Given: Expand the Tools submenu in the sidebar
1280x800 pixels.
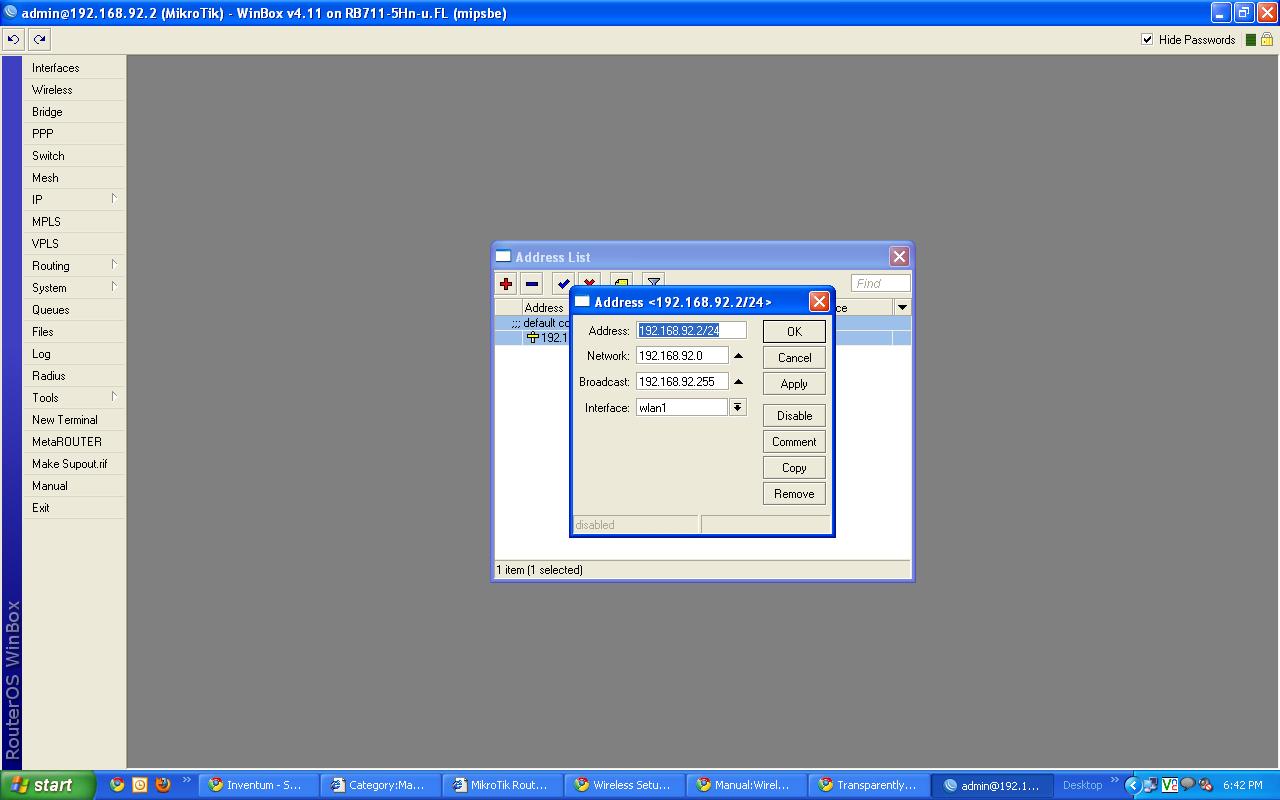Looking at the screenshot, I should click(x=114, y=397).
